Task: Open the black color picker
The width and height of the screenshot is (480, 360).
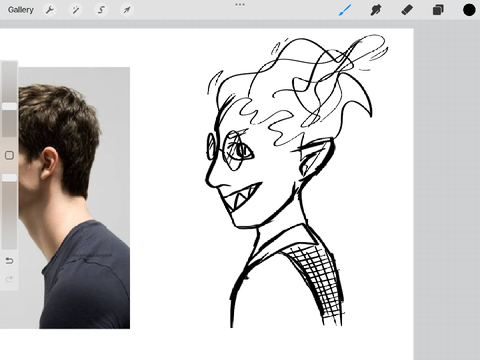Action: [x=469, y=10]
